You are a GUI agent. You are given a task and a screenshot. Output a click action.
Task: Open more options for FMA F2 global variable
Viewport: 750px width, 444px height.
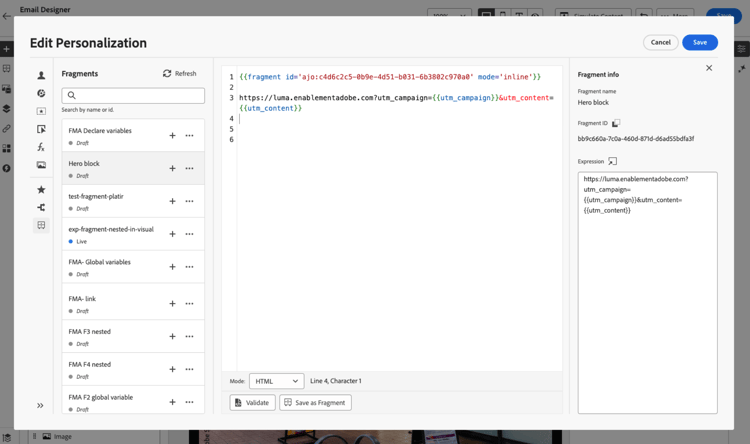tap(189, 402)
